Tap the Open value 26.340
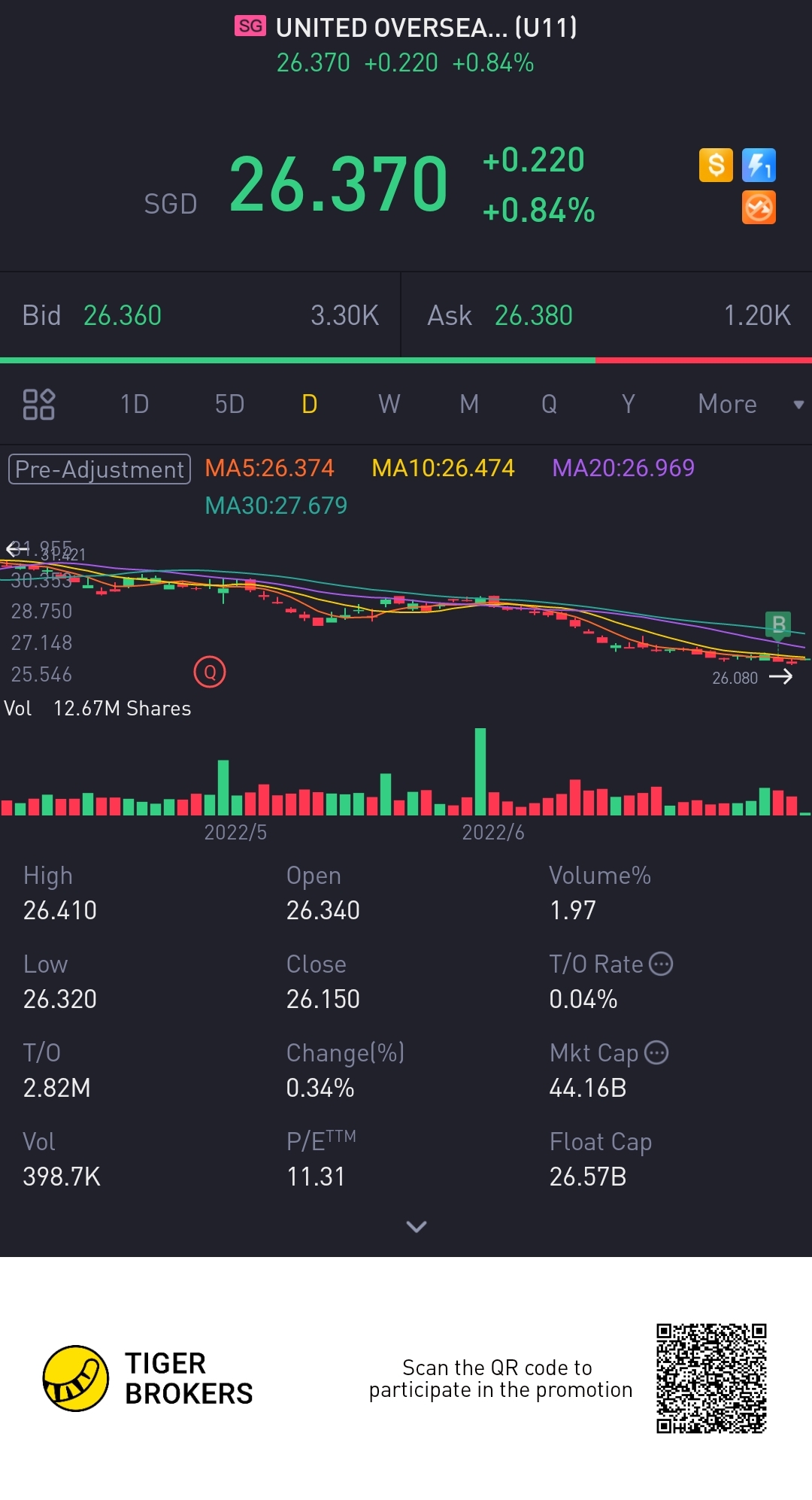 pos(323,910)
